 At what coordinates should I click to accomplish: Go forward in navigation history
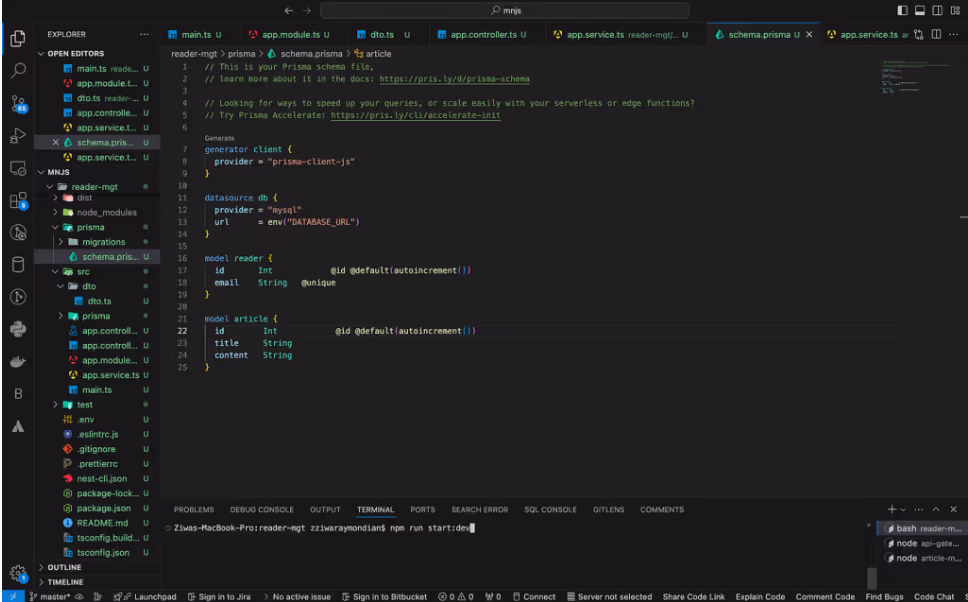(307, 10)
